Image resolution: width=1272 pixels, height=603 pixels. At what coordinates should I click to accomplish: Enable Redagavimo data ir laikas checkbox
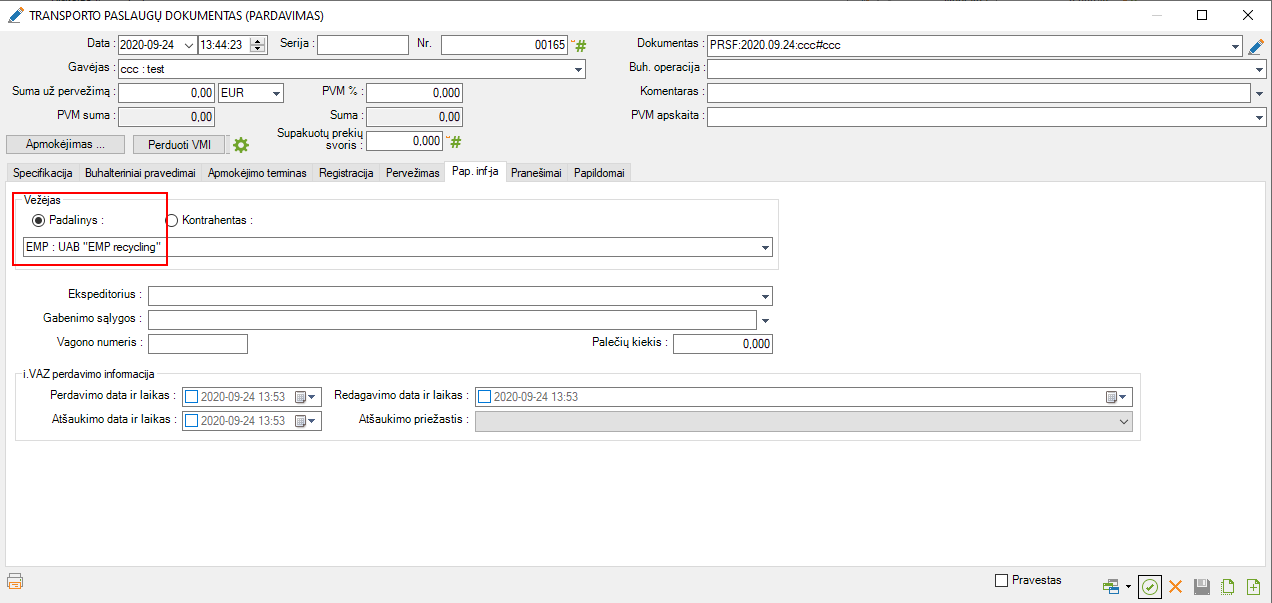click(485, 396)
